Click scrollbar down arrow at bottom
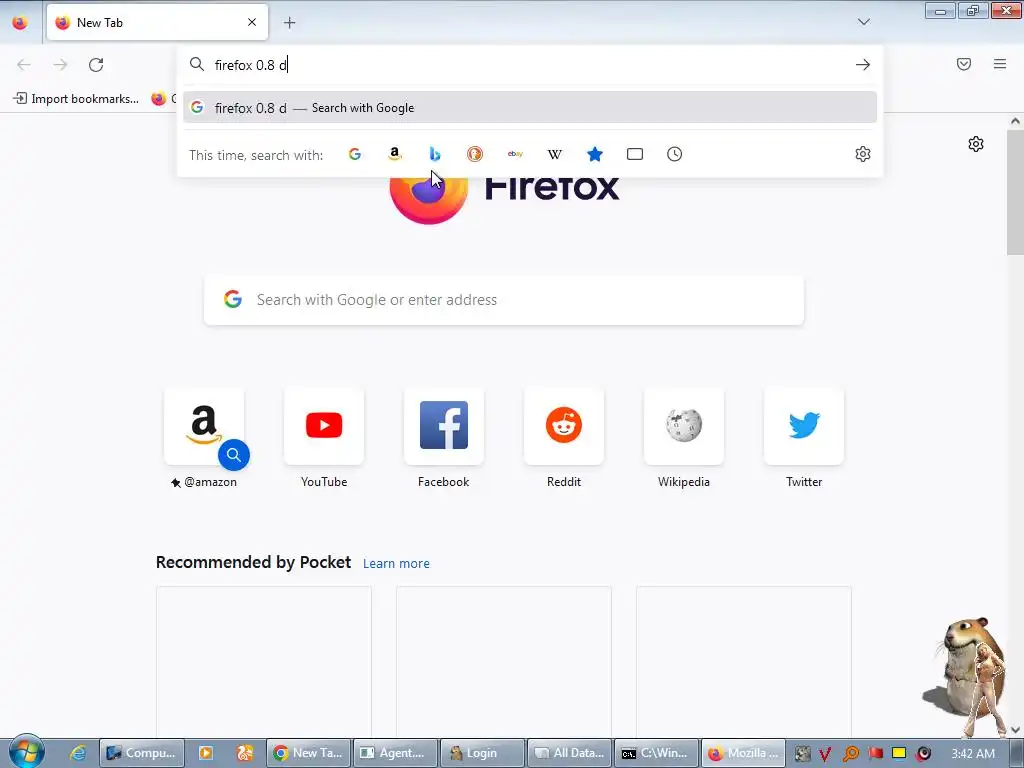The width and height of the screenshot is (1024, 768). click(x=1015, y=729)
